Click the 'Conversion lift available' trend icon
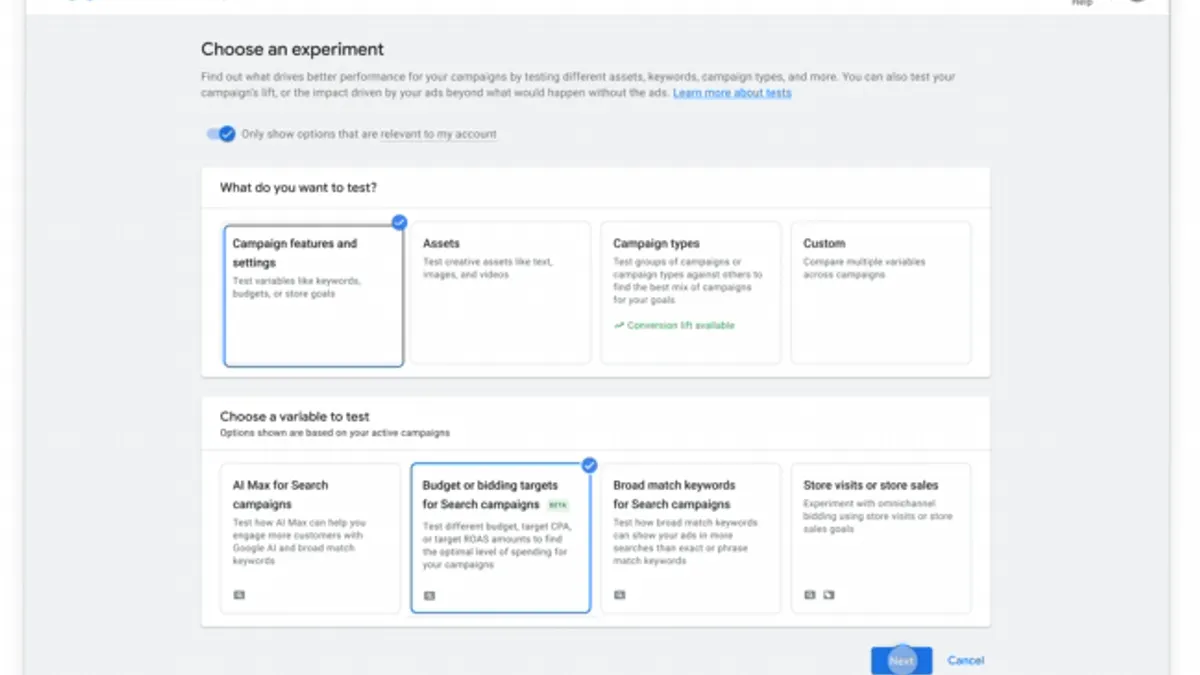1200x675 pixels. click(619, 325)
